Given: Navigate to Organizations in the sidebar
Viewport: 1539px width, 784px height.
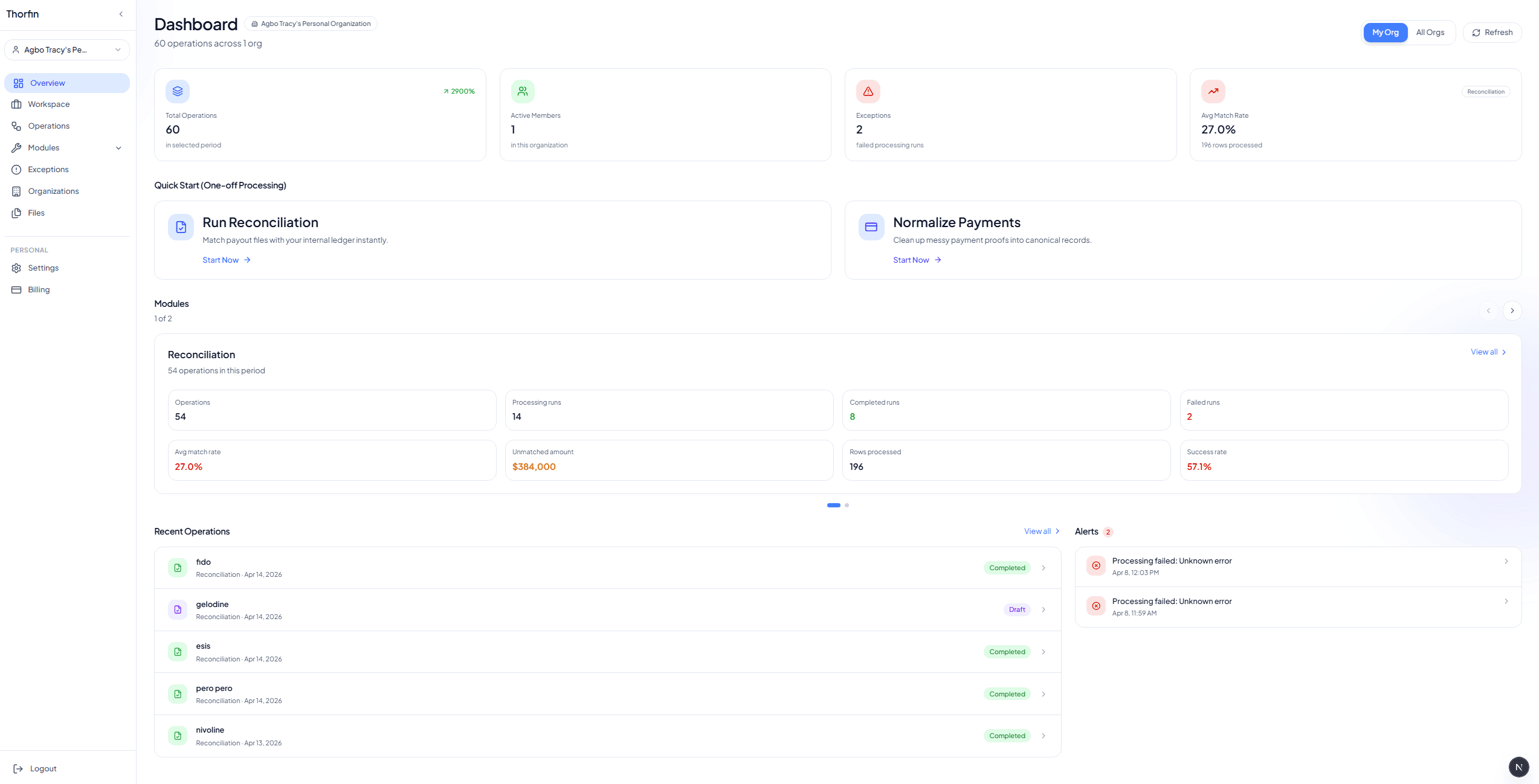Looking at the screenshot, I should click(x=67, y=191).
